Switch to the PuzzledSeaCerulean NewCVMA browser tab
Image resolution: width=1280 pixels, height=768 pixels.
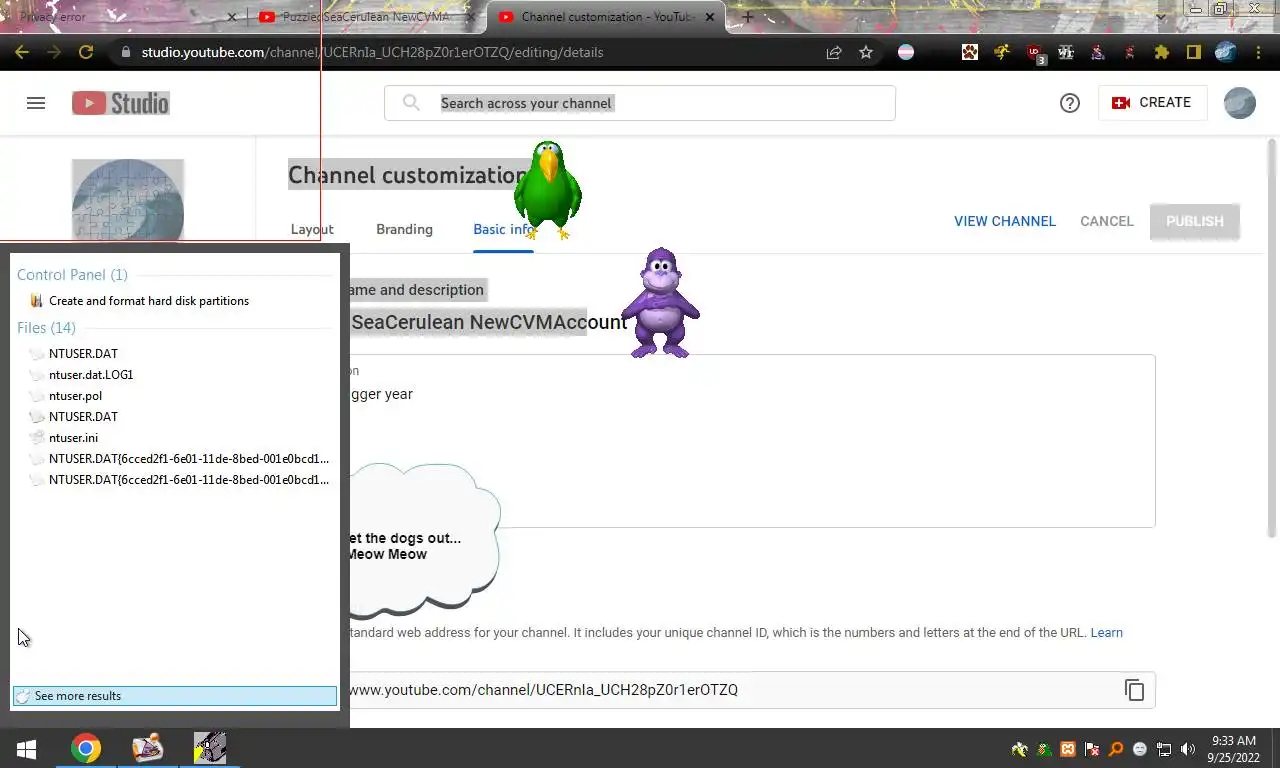click(x=367, y=17)
